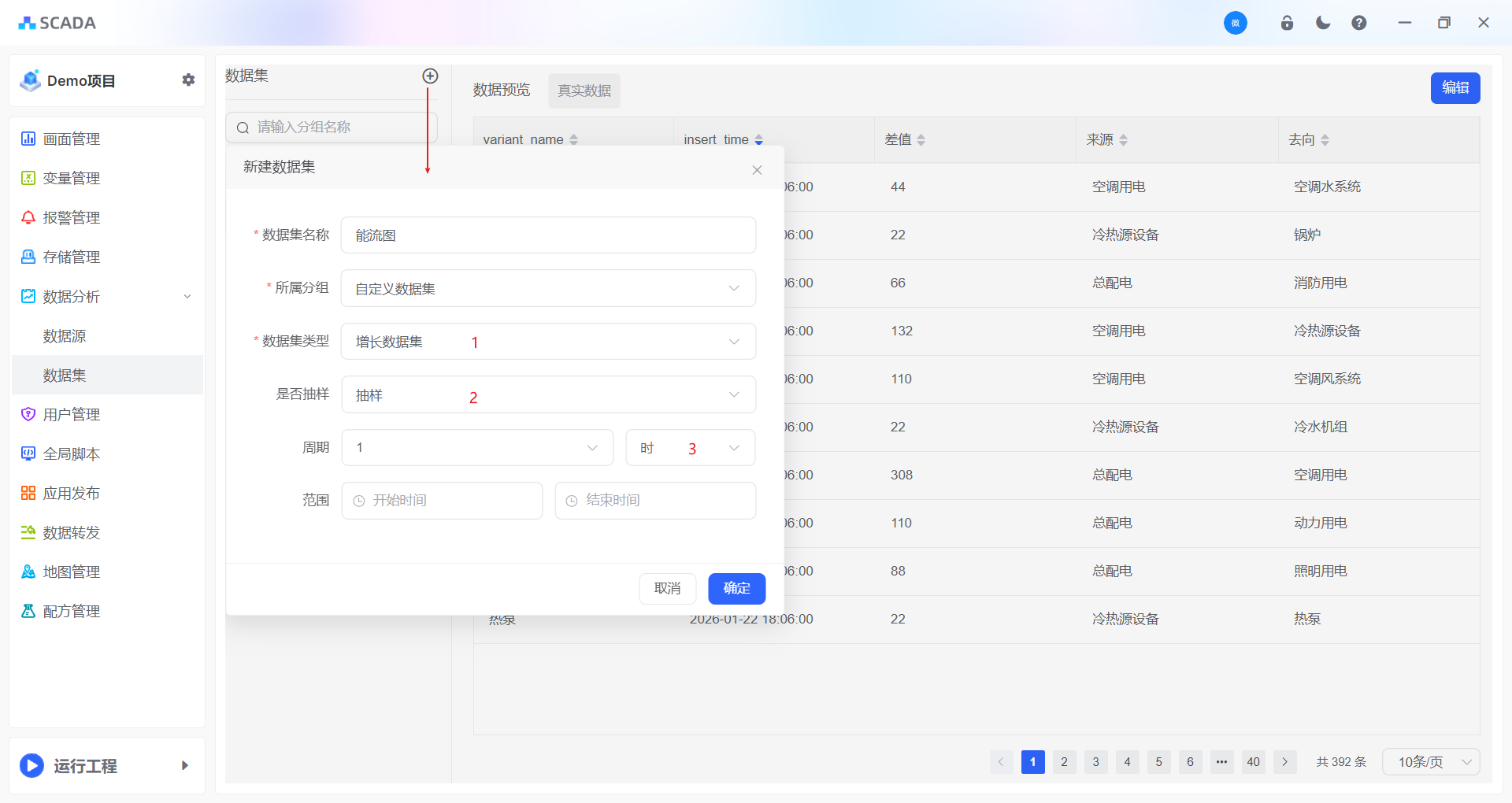The height and width of the screenshot is (803, 1512).
Task: Open project settings gear icon
Action: click(188, 80)
